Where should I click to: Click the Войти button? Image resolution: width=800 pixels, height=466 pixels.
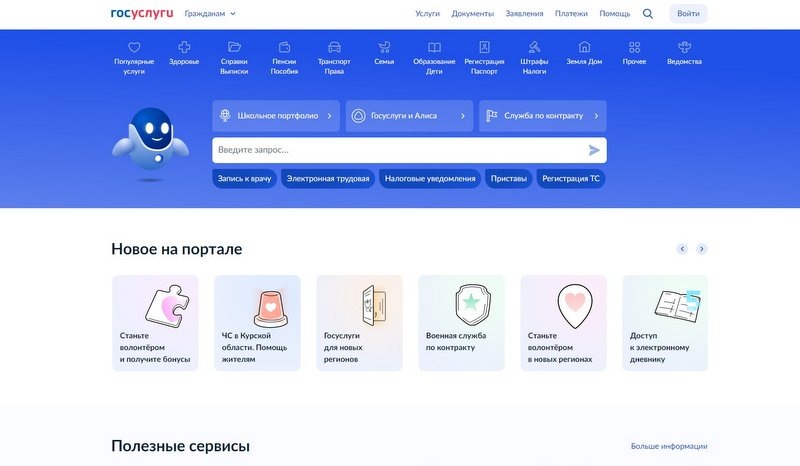(688, 14)
